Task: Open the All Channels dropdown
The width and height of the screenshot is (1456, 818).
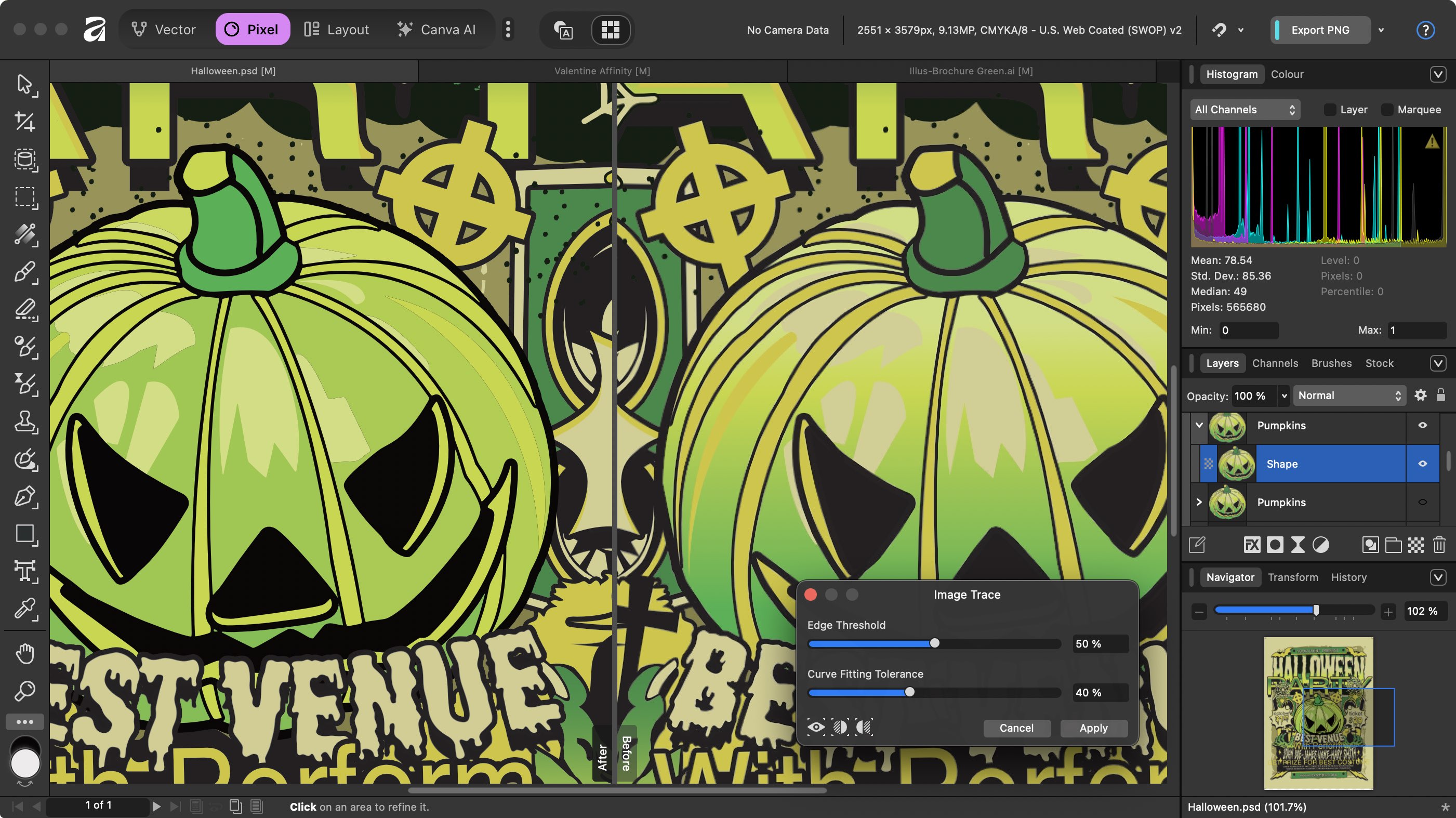Action: click(x=1244, y=110)
